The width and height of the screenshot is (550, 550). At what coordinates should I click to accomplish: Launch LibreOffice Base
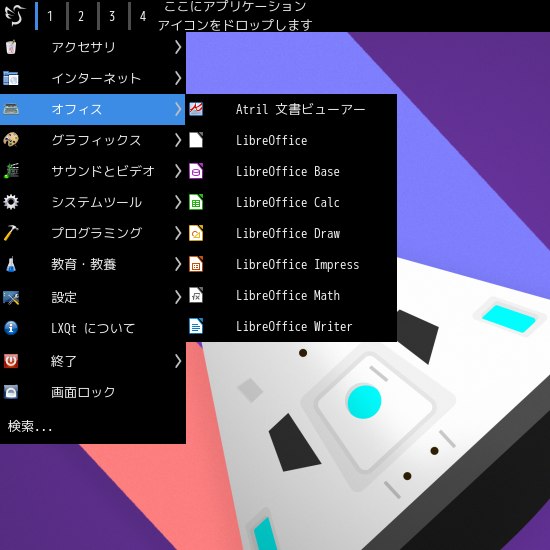(291, 171)
